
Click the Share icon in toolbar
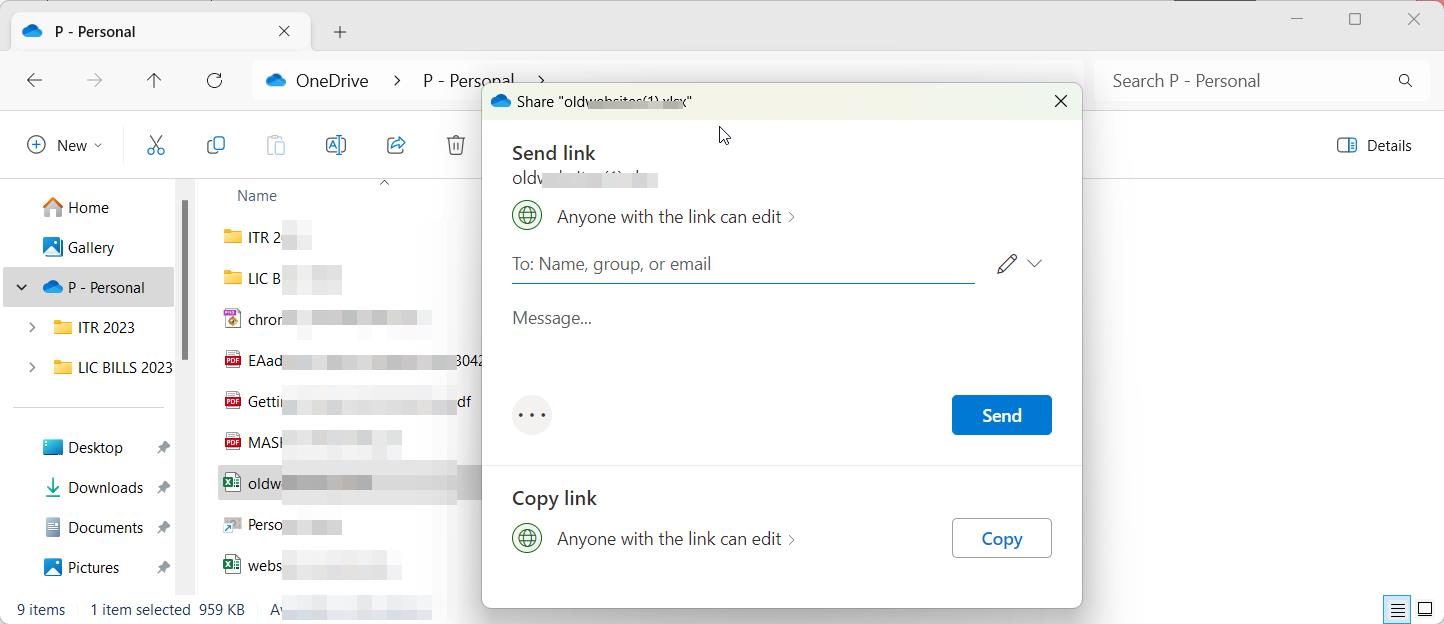pyautogui.click(x=396, y=145)
